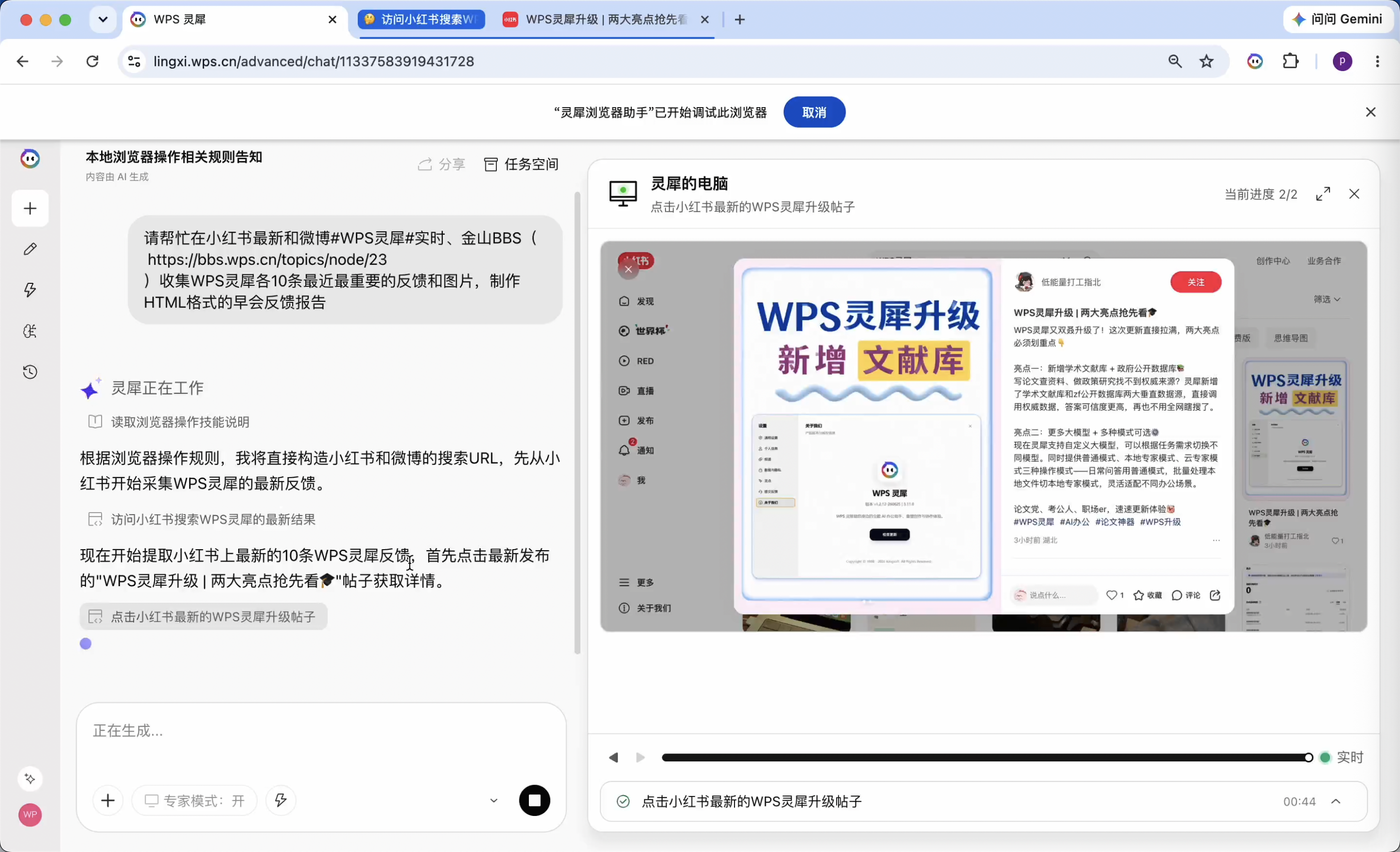Click the sparkle icon near the sidebar bottom

(30, 779)
